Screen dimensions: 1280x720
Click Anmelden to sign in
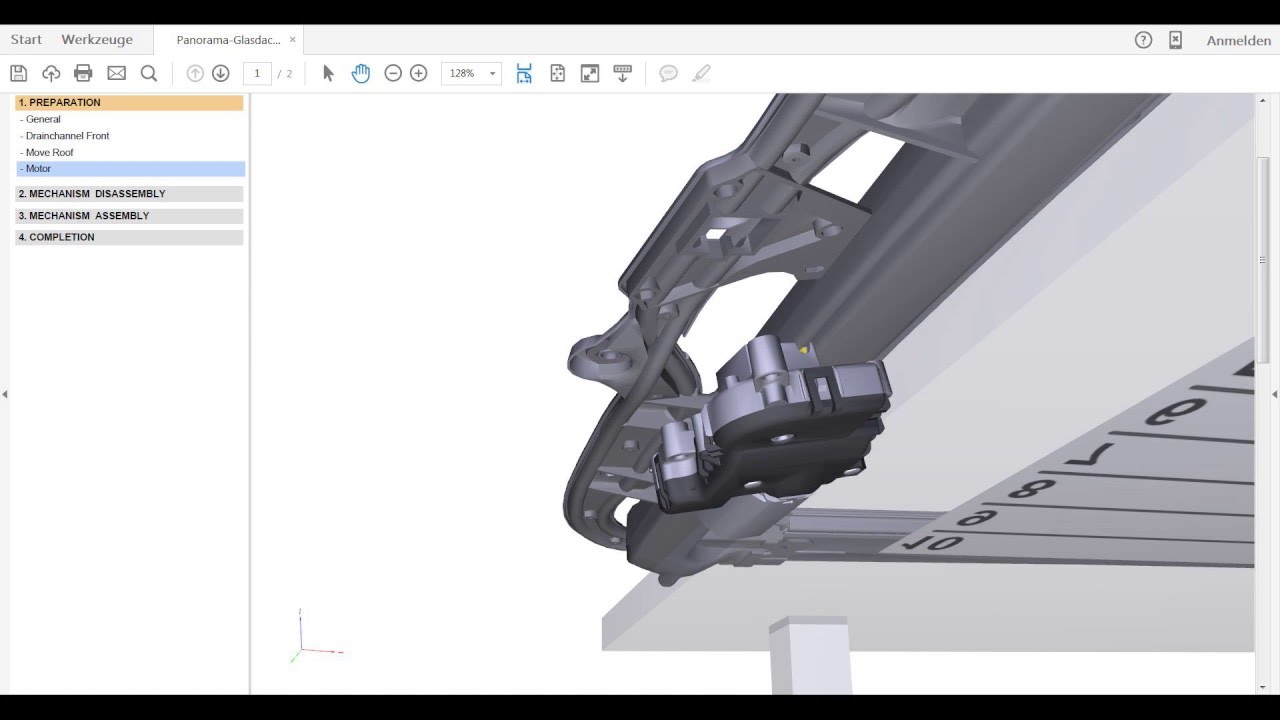[x=1239, y=41]
